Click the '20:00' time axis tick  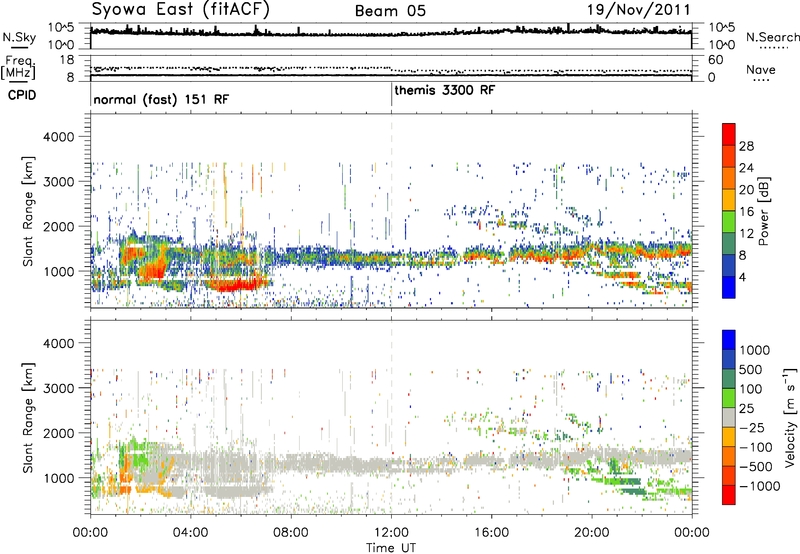(x=592, y=533)
